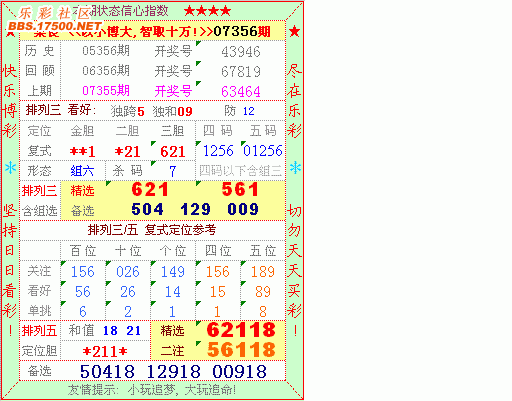Select the last draw number 63464
This screenshot has height=401, width=512.
pos(241,91)
